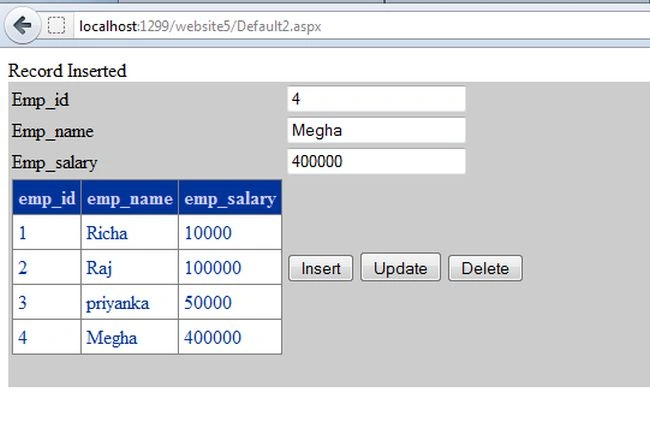
Task: Click the Emp_name form label
Action: tap(53, 131)
